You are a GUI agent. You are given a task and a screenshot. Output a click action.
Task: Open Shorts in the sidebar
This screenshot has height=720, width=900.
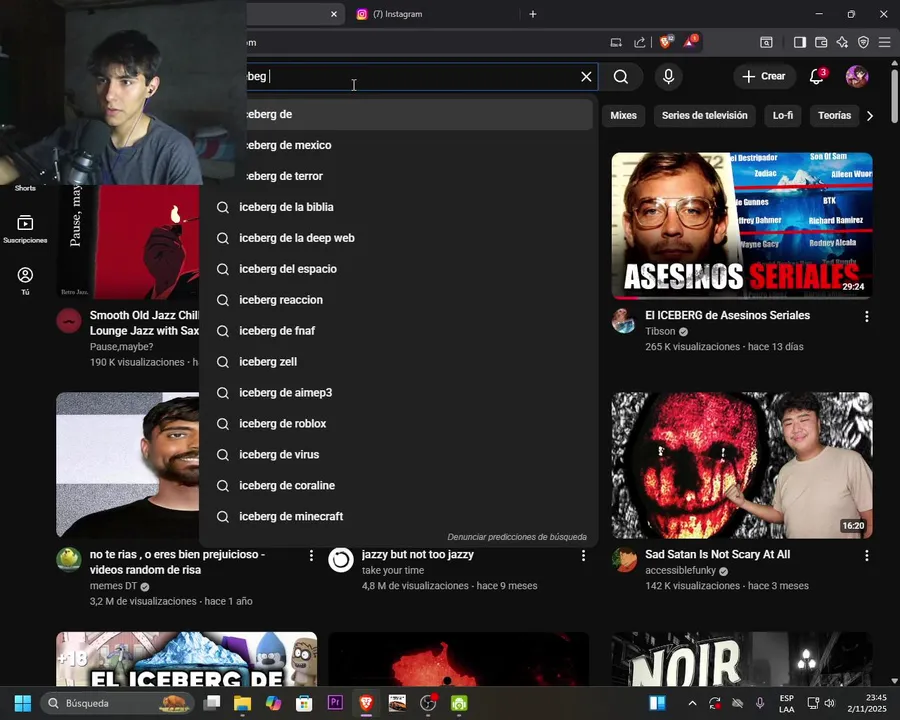tap(25, 188)
